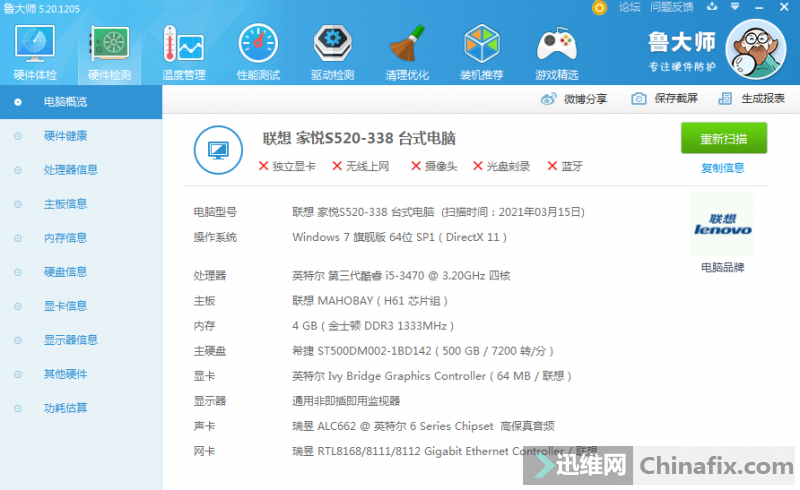Click 生成报表 generate report
This screenshot has height=490, width=800.
[x=751, y=98]
